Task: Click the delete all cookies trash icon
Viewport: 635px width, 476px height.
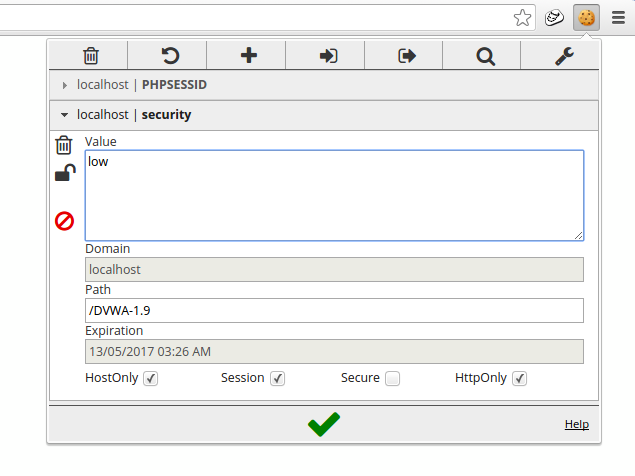Action: pos(91,56)
